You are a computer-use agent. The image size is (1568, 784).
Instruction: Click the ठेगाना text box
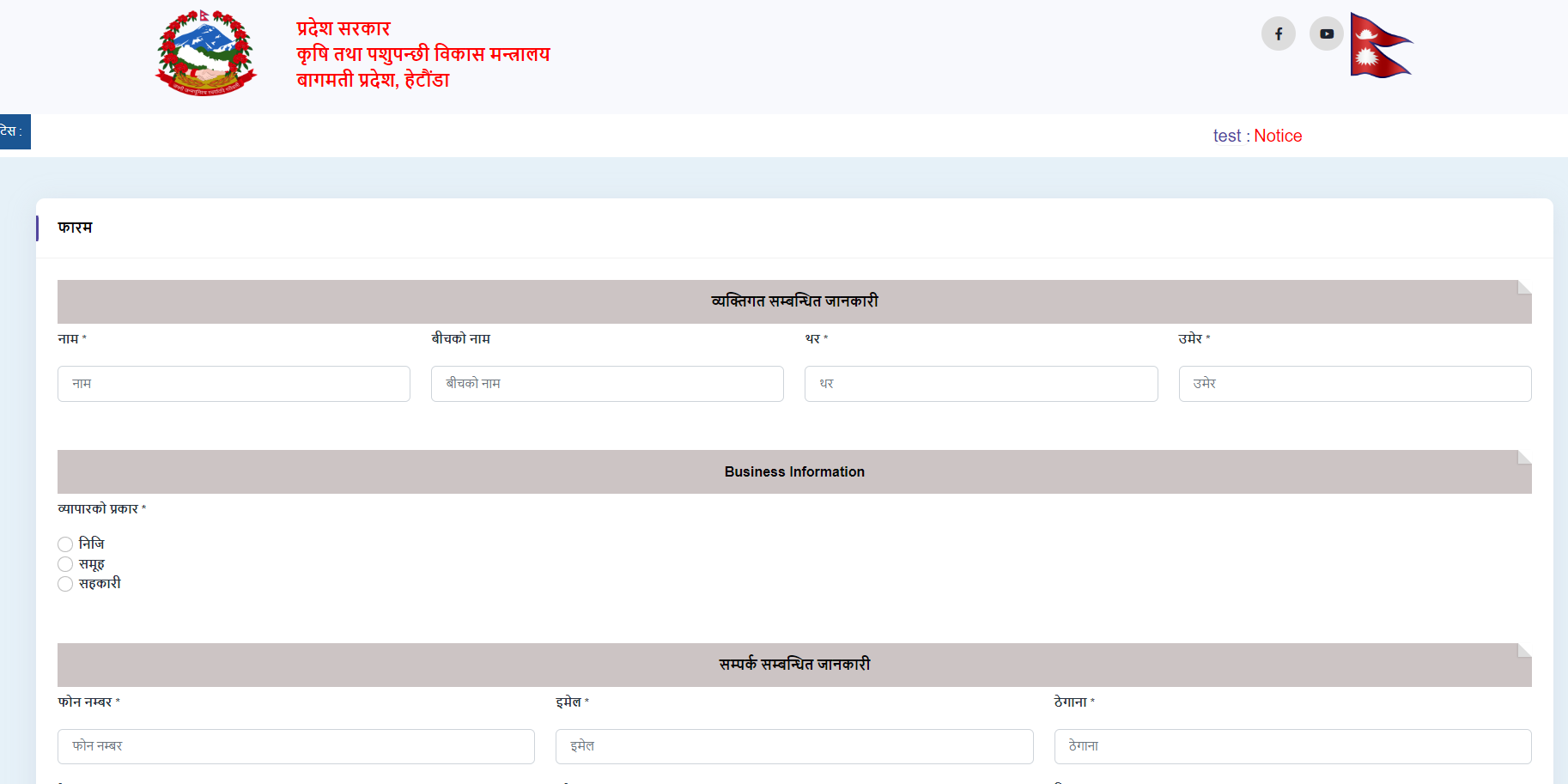click(x=1292, y=746)
